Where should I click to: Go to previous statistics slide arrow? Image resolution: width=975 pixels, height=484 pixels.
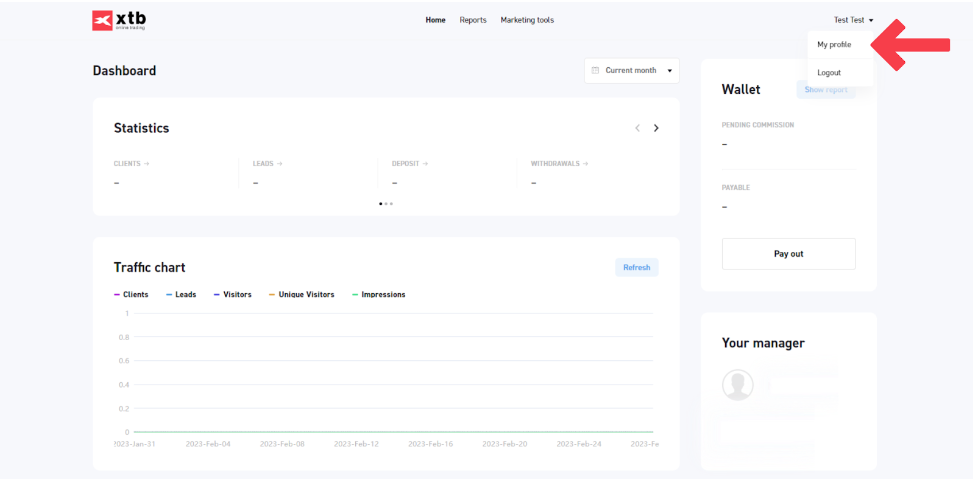point(637,128)
